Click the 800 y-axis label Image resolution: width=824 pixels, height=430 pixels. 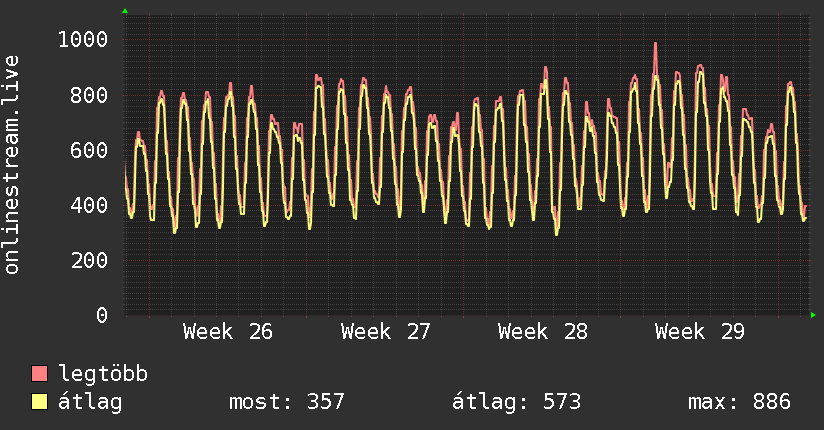coord(89,96)
